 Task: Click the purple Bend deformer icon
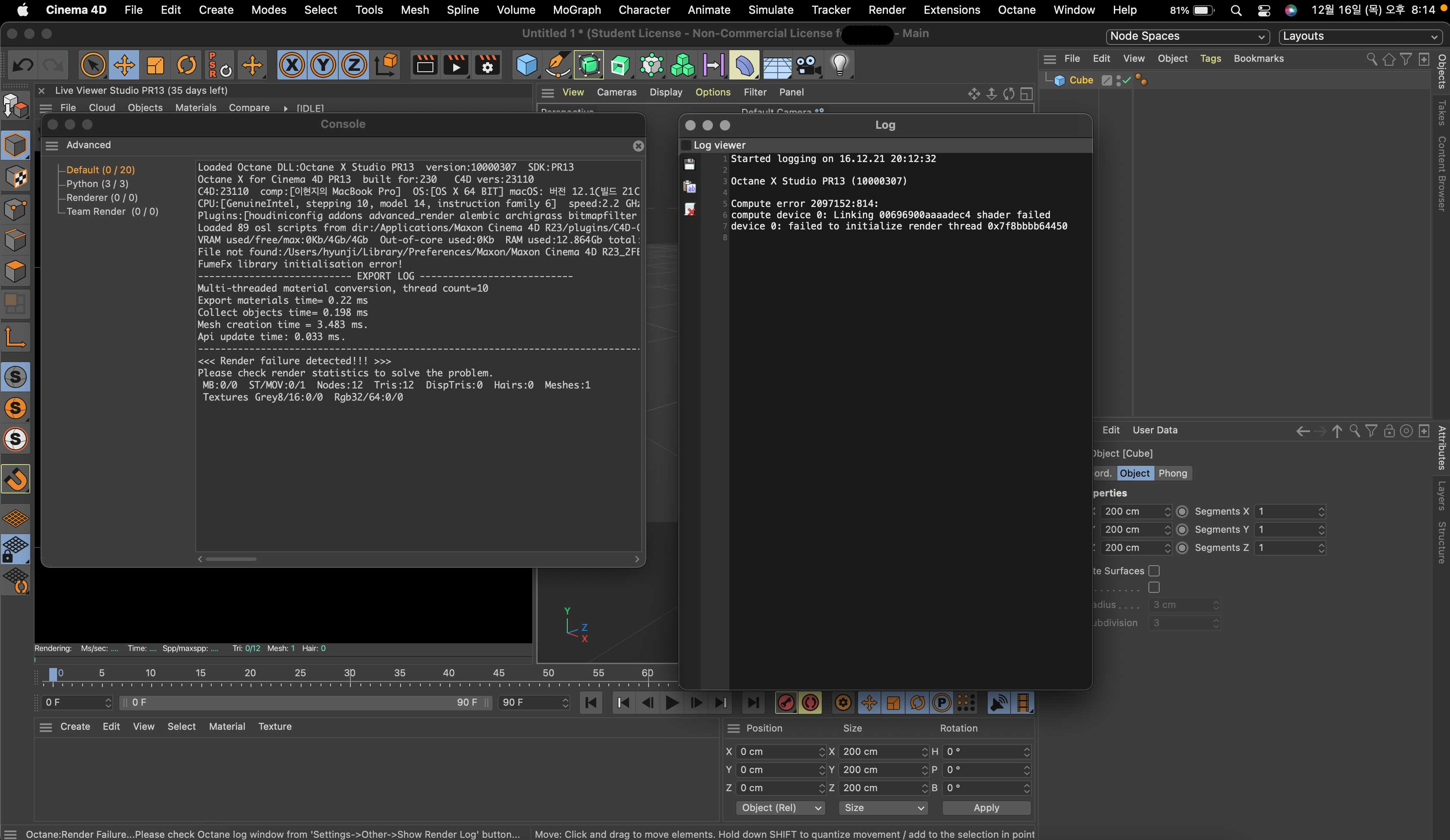744,64
